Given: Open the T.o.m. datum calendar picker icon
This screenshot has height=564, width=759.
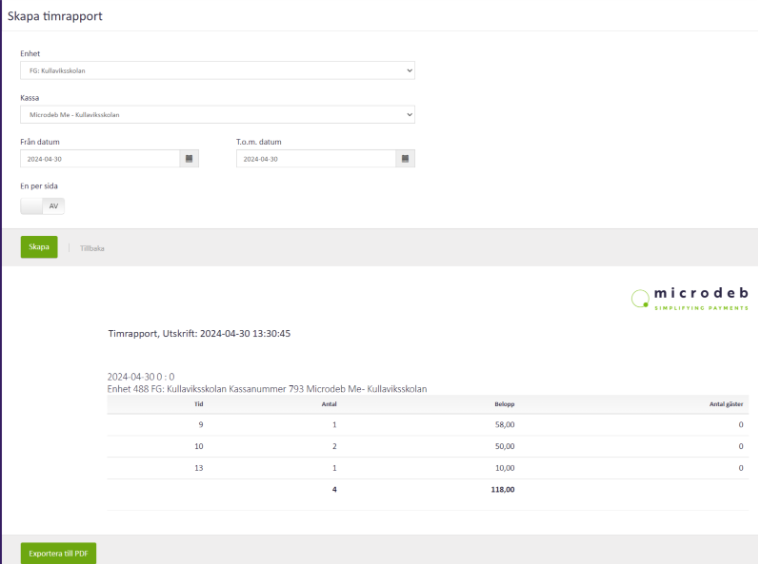Looking at the screenshot, I should (405, 159).
